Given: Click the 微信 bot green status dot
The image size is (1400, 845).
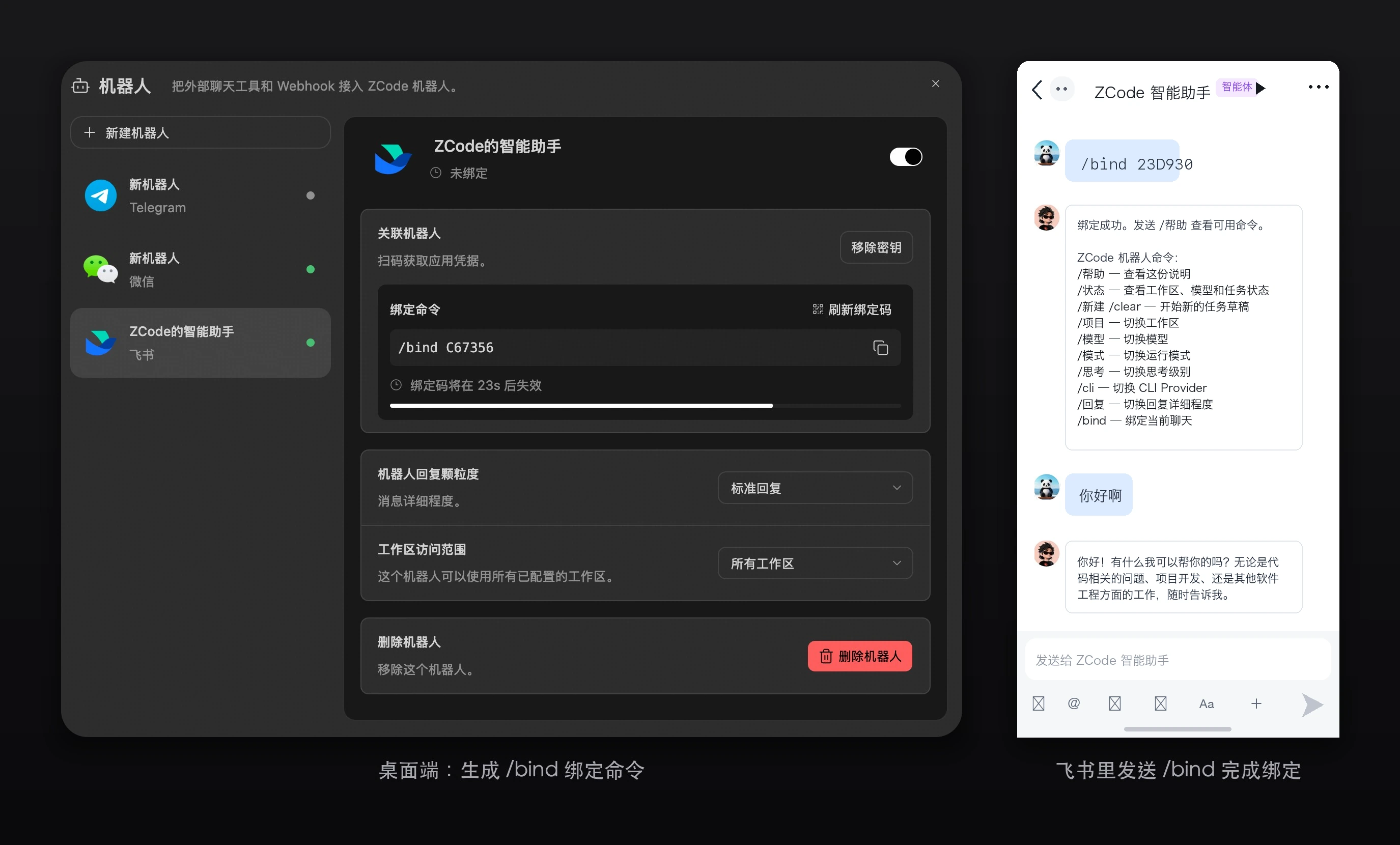Looking at the screenshot, I should tap(310, 269).
